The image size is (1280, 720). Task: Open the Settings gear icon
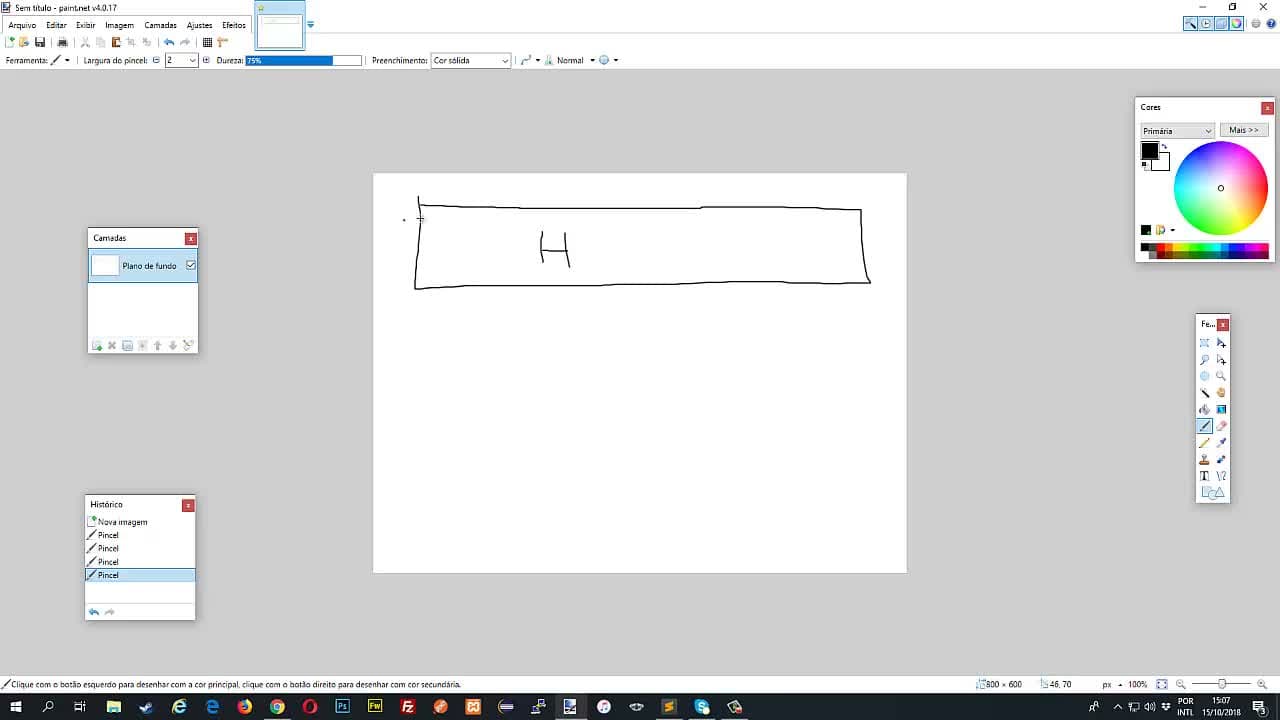tap(1256, 24)
